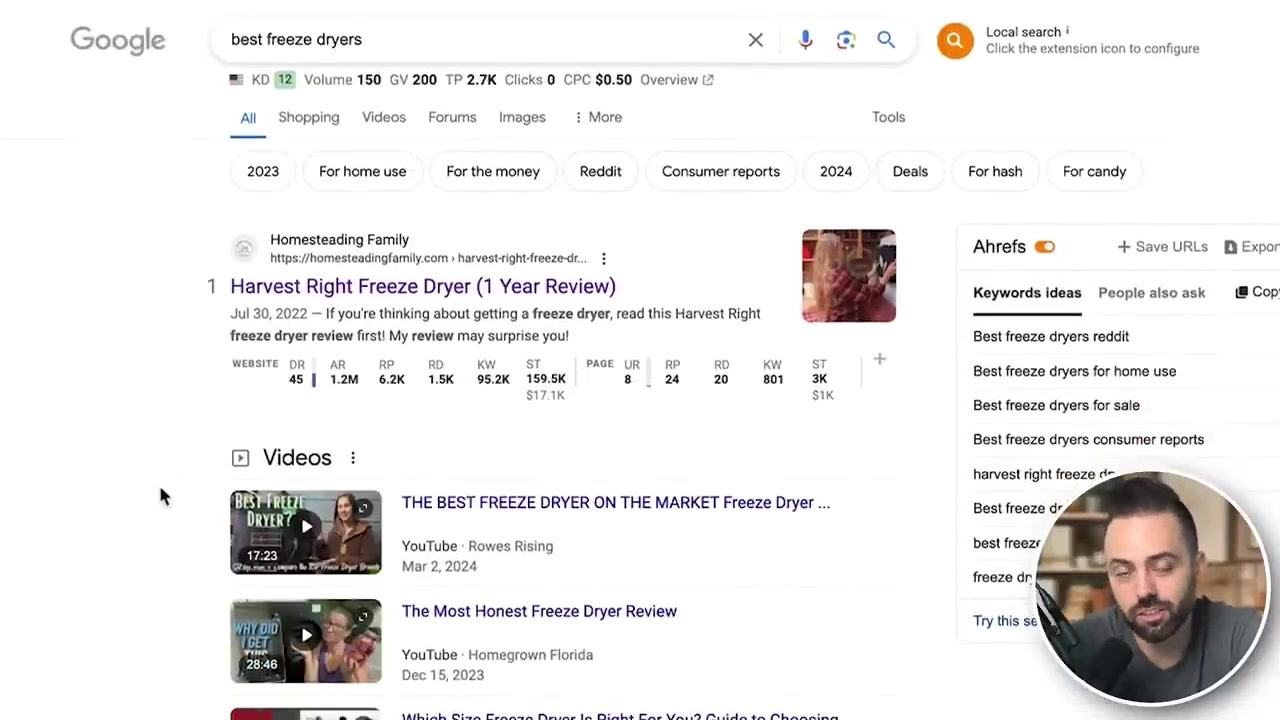Switch to the All results tab
The width and height of the screenshot is (1280, 720).
tap(248, 118)
